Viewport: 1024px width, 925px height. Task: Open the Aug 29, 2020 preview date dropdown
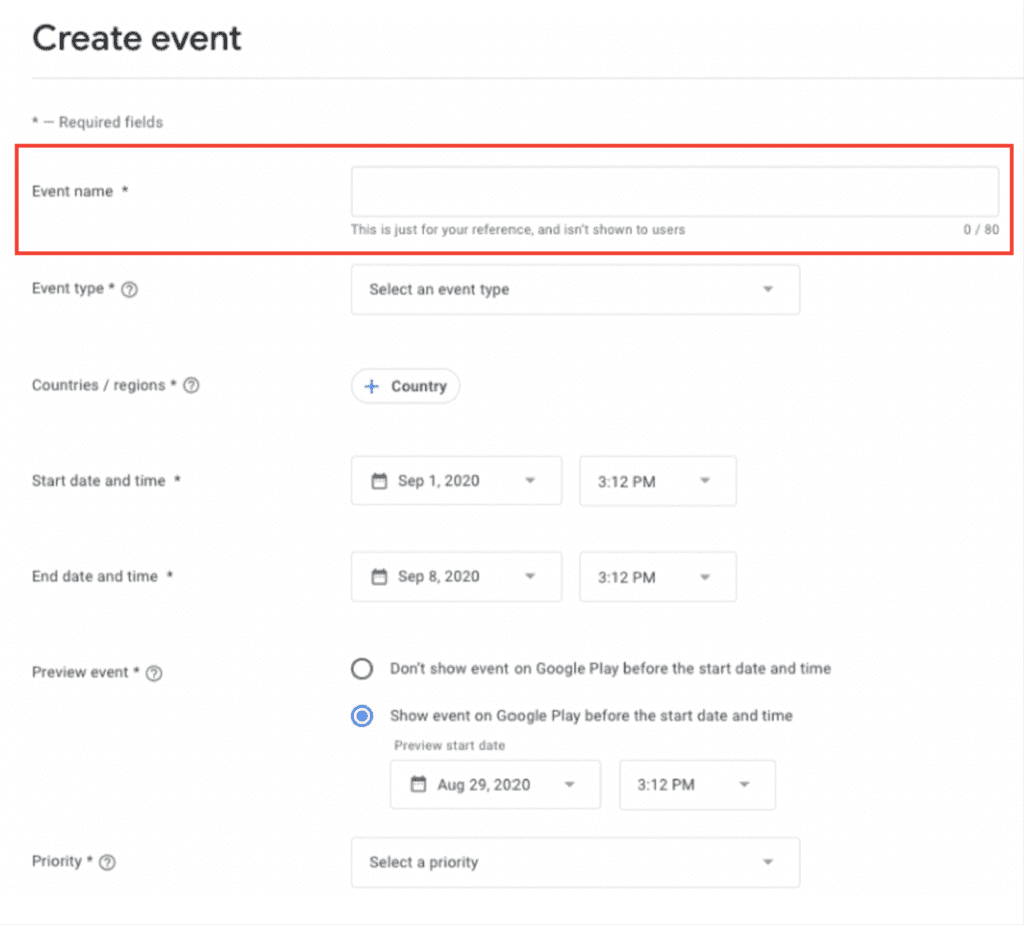click(571, 784)
